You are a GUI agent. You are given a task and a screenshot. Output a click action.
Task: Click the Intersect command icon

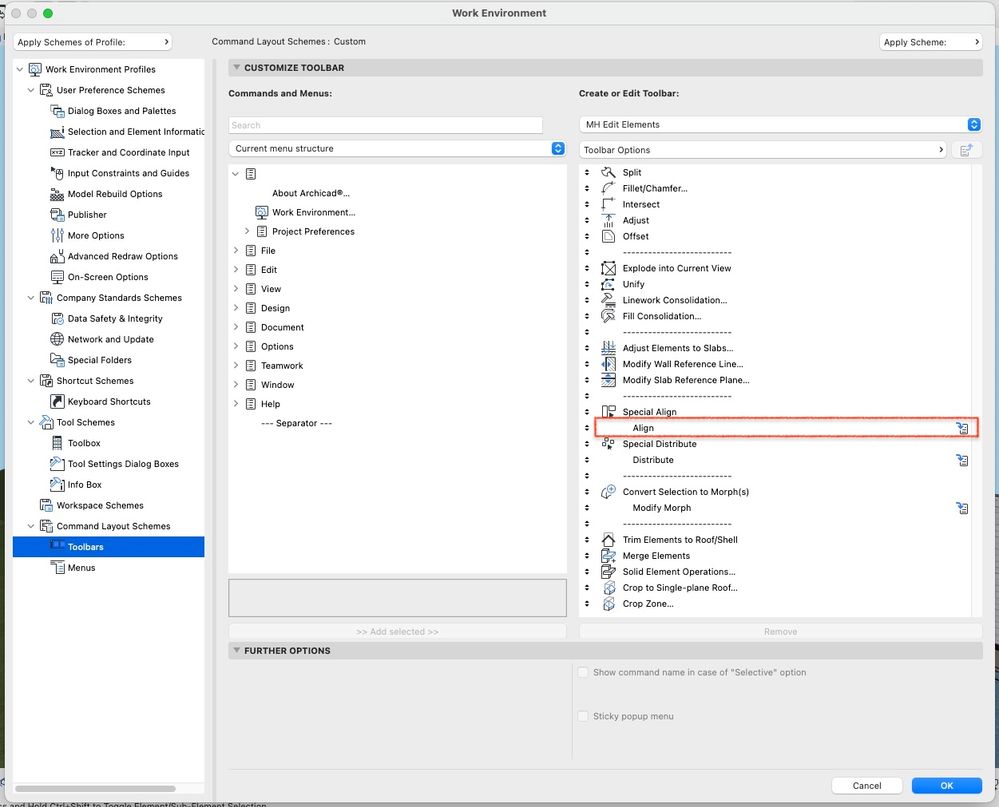tap(608, 204)
